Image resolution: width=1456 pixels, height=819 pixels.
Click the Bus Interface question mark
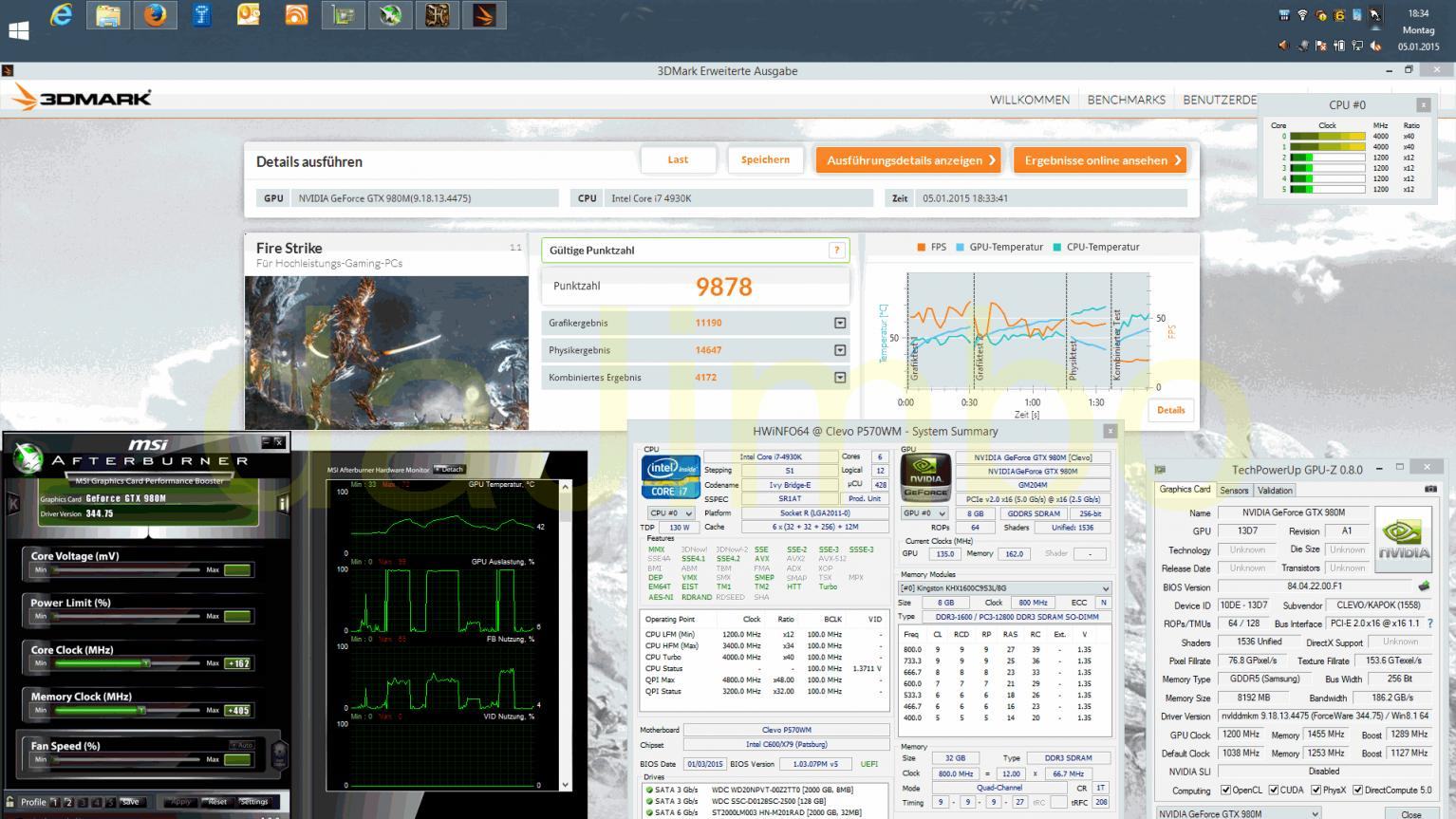1430,624
